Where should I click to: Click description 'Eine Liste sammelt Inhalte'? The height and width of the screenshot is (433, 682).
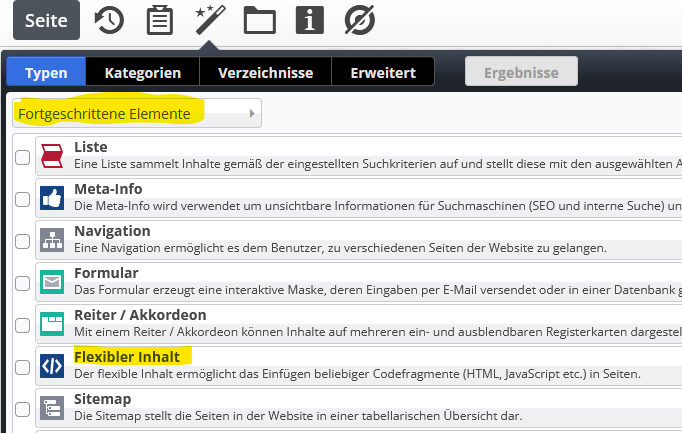pyautogui.click(x=378, y=164)
